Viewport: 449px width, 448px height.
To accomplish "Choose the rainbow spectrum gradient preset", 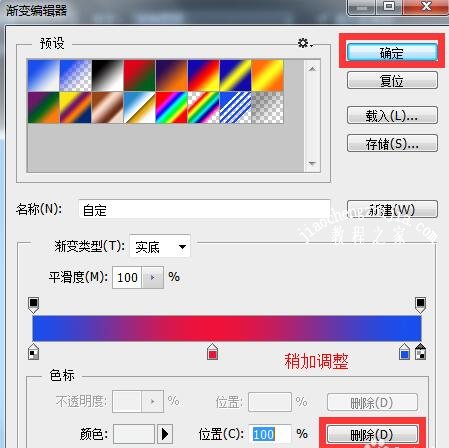I will [x=172, y=107].
